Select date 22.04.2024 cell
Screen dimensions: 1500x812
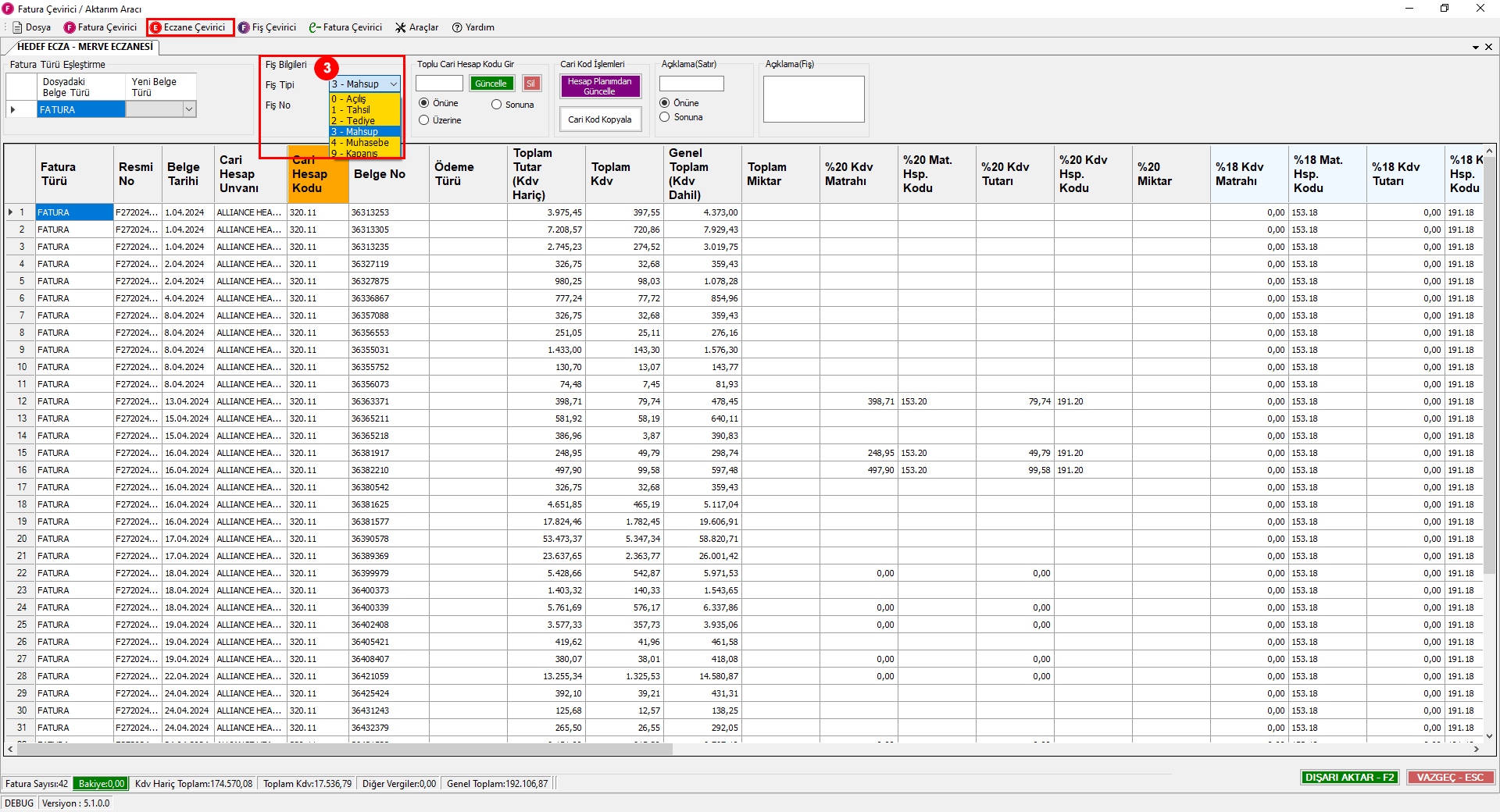coord(187,676)
